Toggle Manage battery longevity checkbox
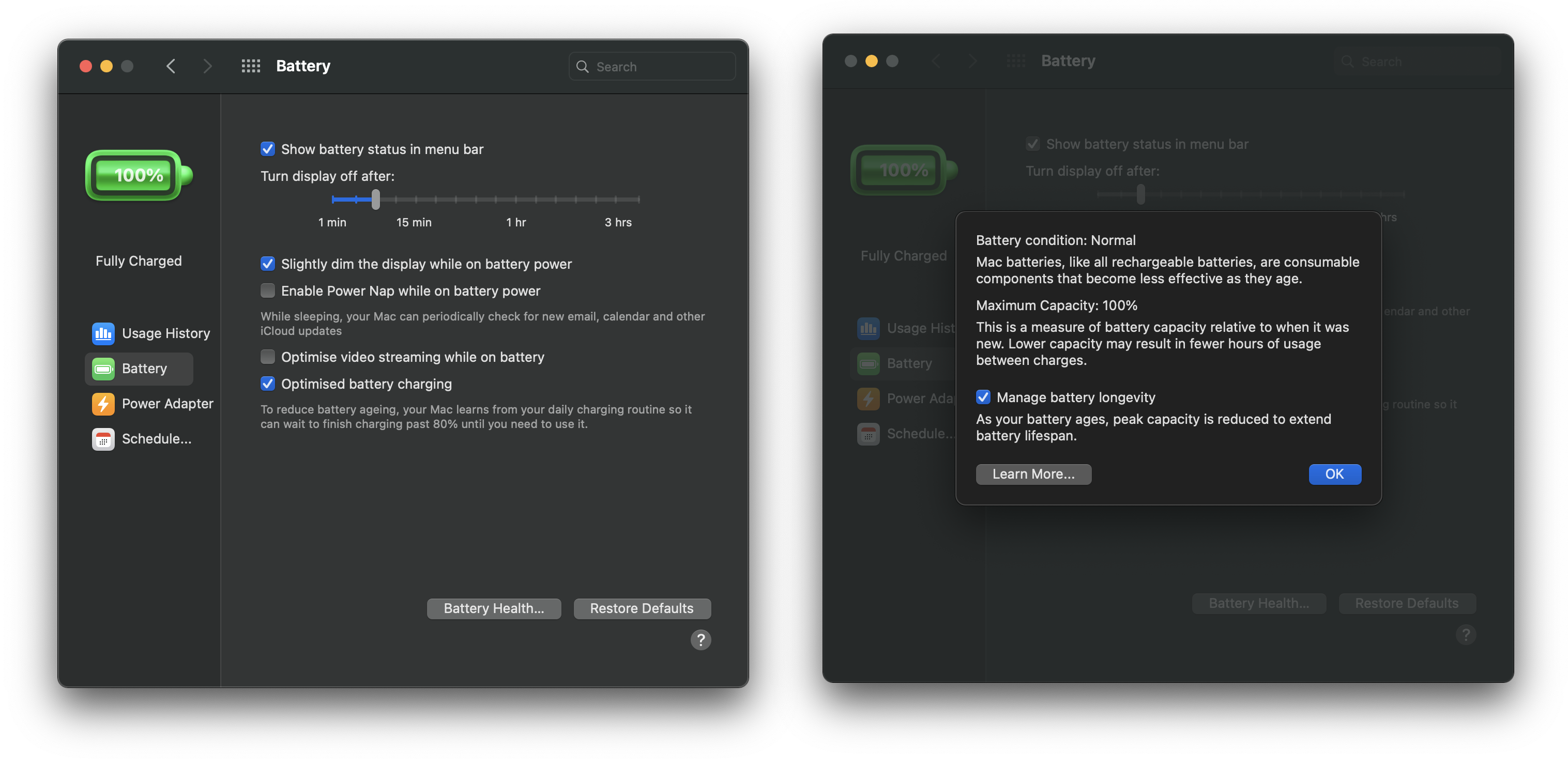Screen dimensions: 1568x764 pos(982,397)
